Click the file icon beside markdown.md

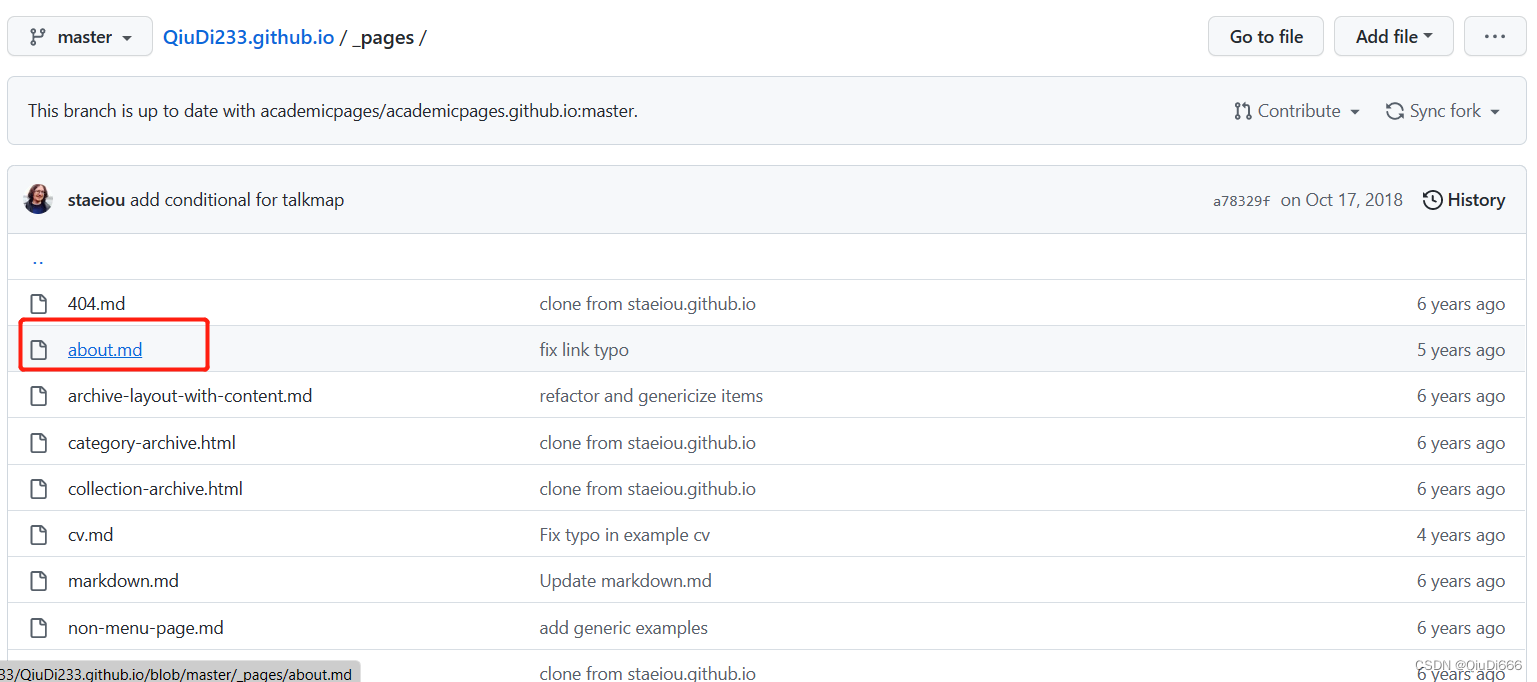pos(39,581)
